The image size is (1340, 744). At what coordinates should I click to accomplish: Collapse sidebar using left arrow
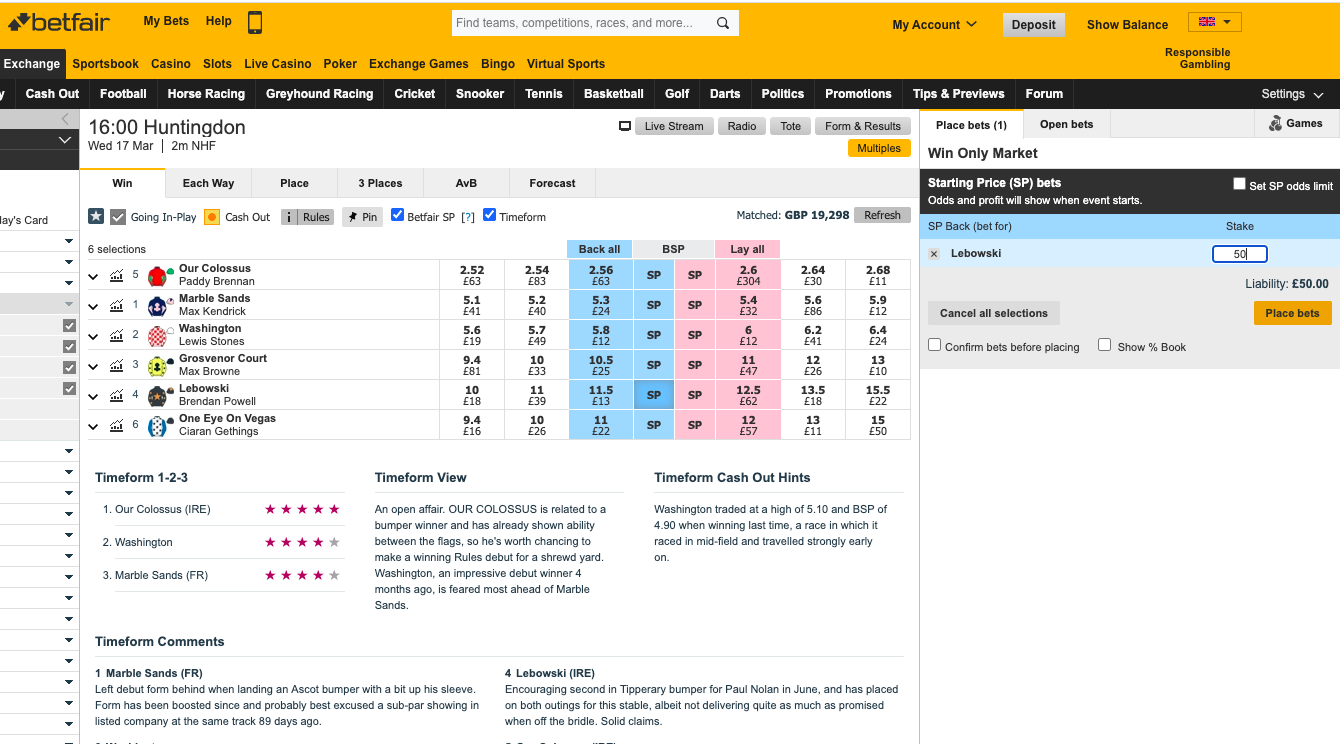(x=65, y=119)
